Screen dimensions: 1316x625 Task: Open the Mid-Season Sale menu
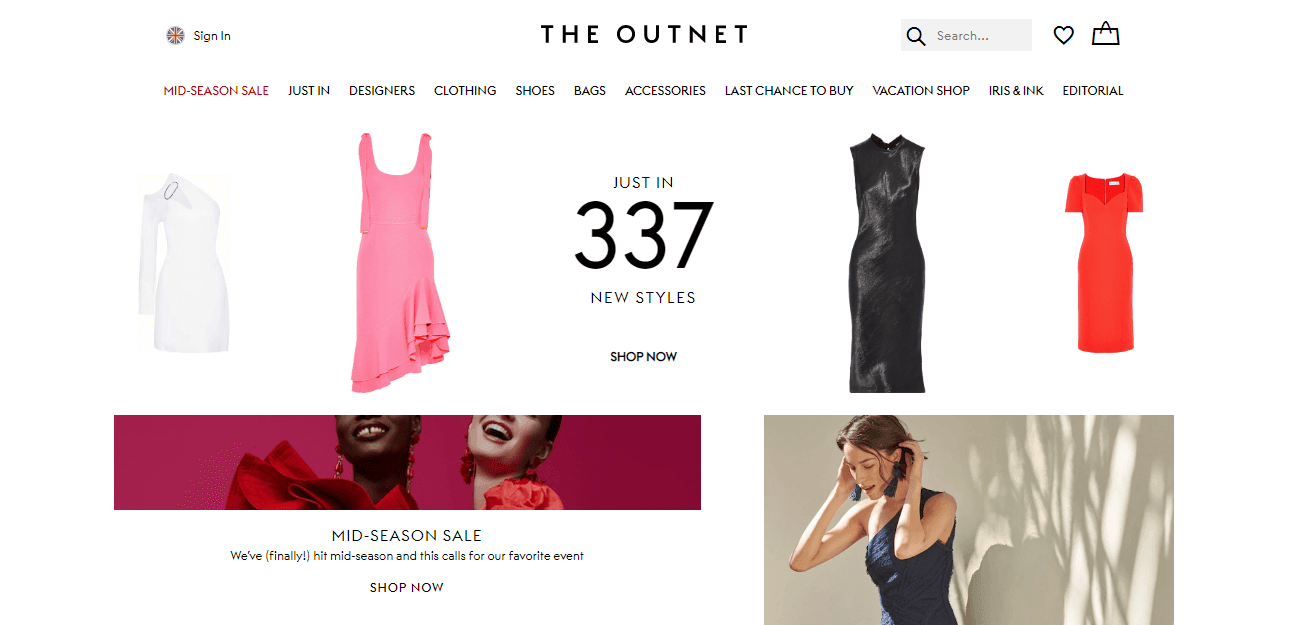(216, 91)
